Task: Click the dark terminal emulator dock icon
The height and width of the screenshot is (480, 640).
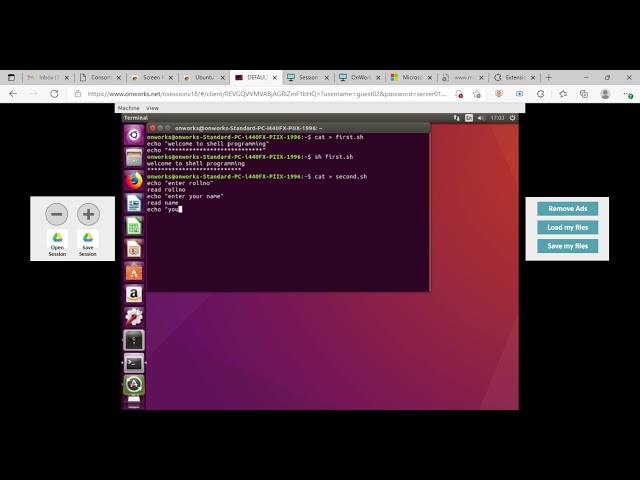Action: 134,340
